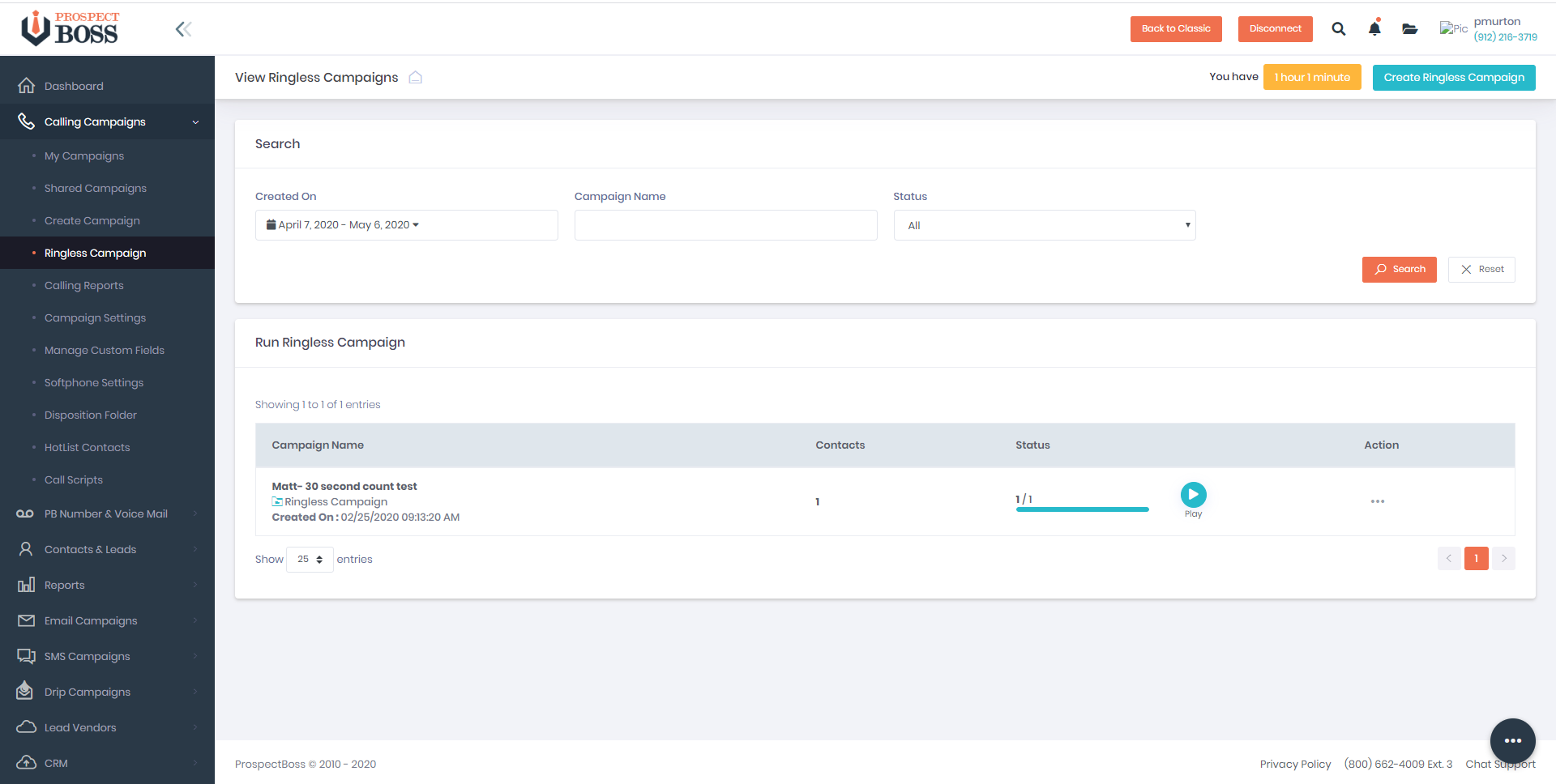Open the search magnifier in header

(x=1339, y=28)
